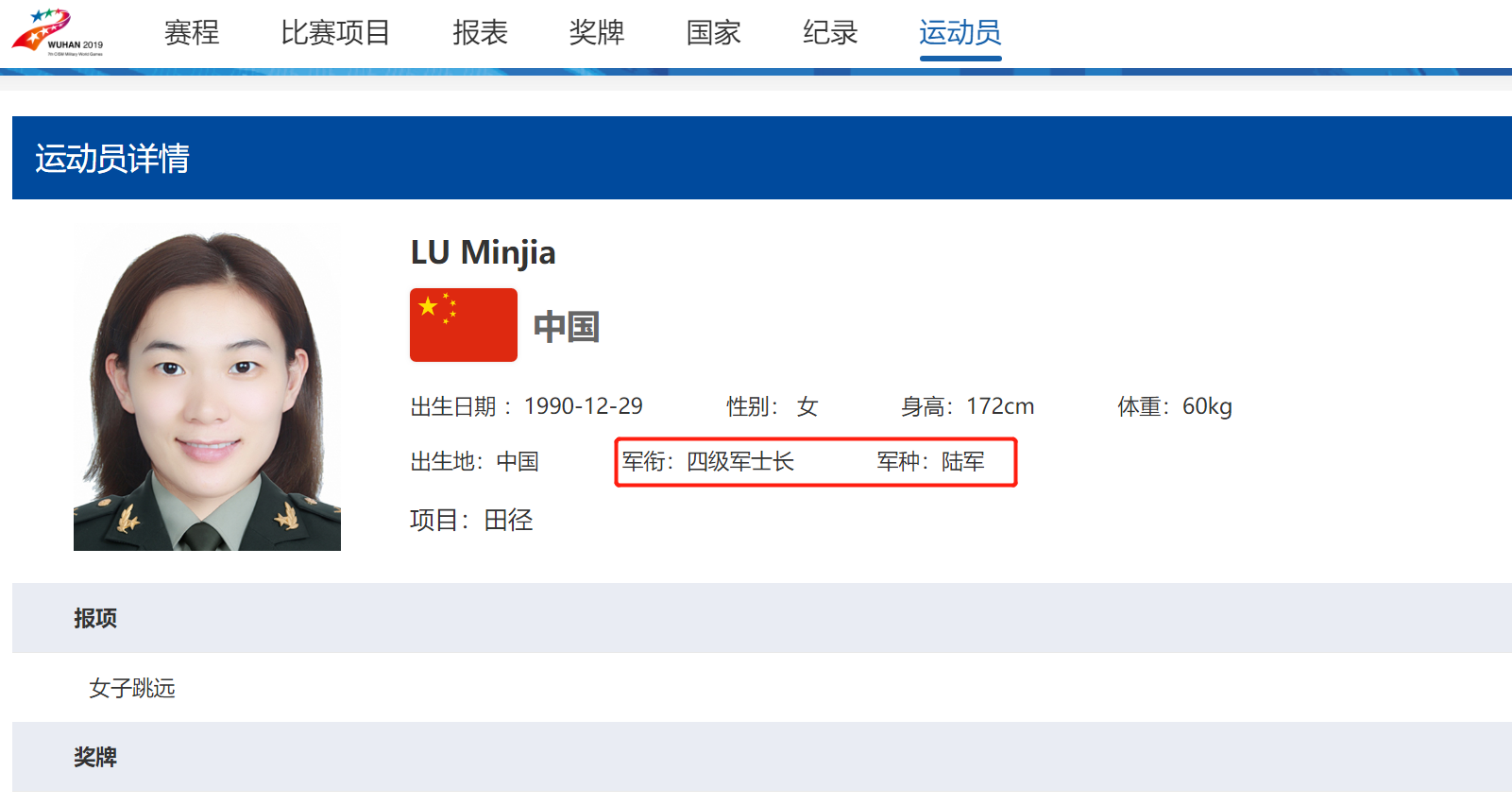
Task: Click the athlete portrait photo
Action: tap(207, 387)
